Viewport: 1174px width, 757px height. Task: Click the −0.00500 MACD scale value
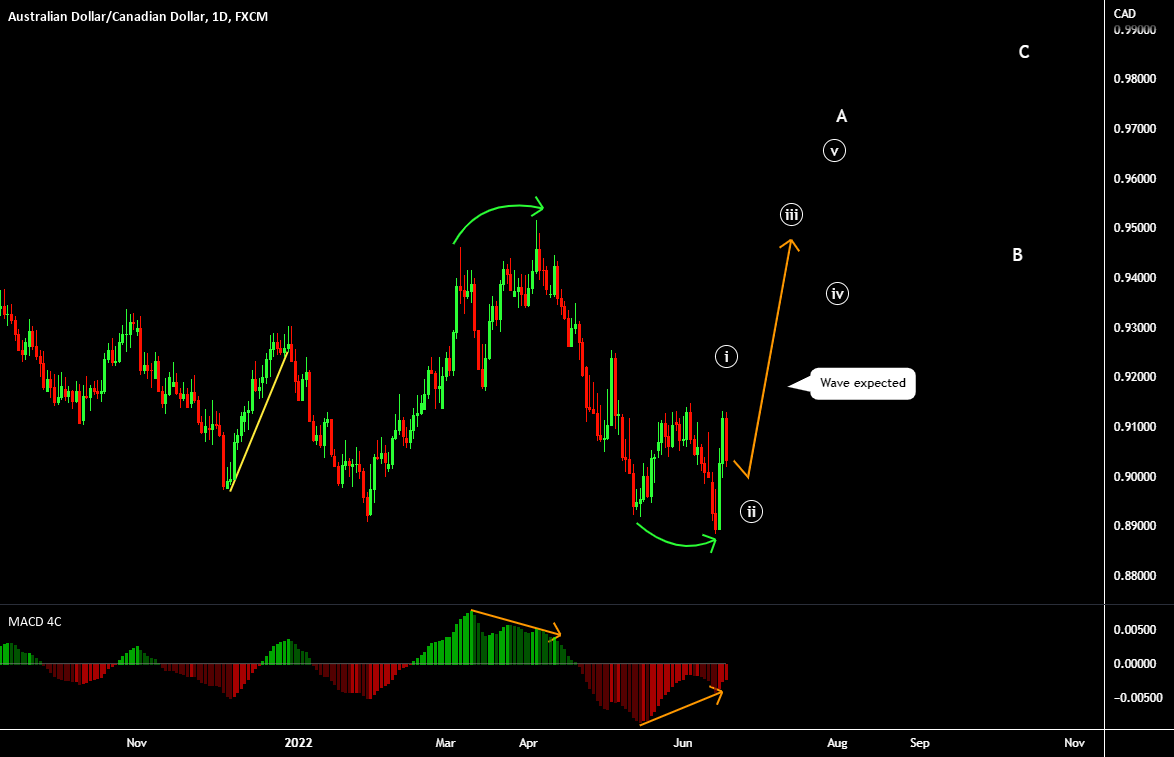click(1137, 698)
